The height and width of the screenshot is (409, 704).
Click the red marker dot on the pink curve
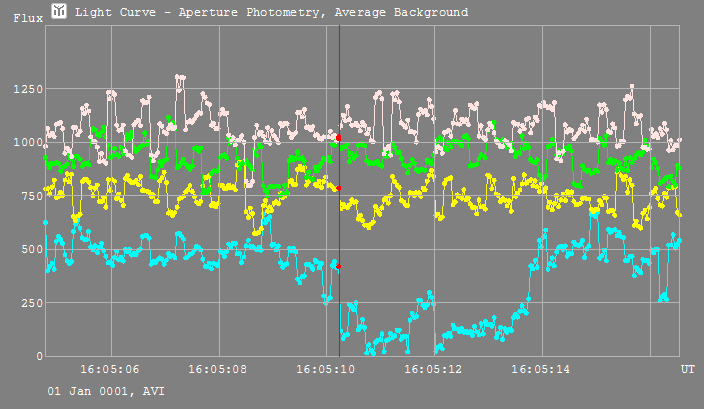pos(339,138)
